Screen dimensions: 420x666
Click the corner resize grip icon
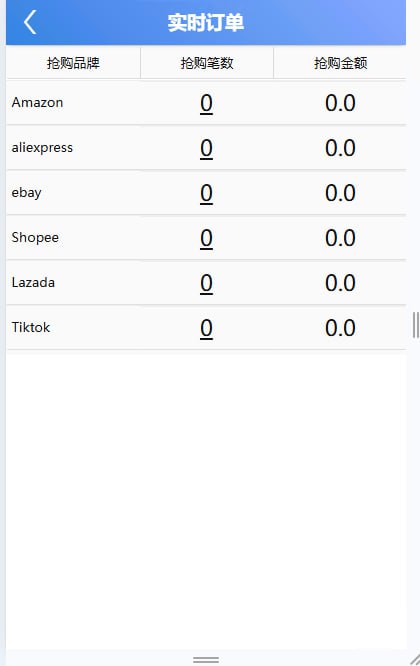point(415,659)
